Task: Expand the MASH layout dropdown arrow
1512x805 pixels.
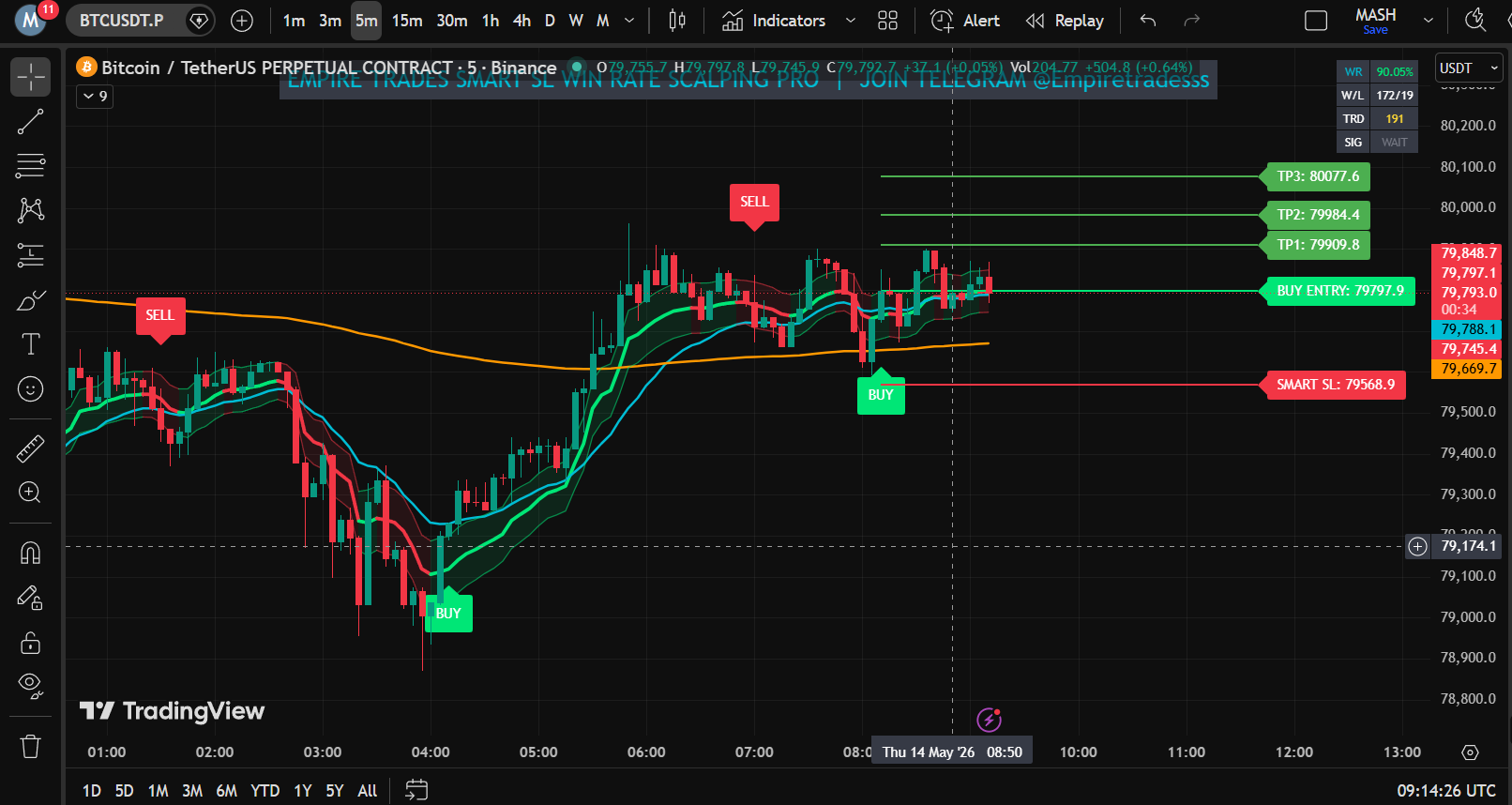Action: [1429, 21]
